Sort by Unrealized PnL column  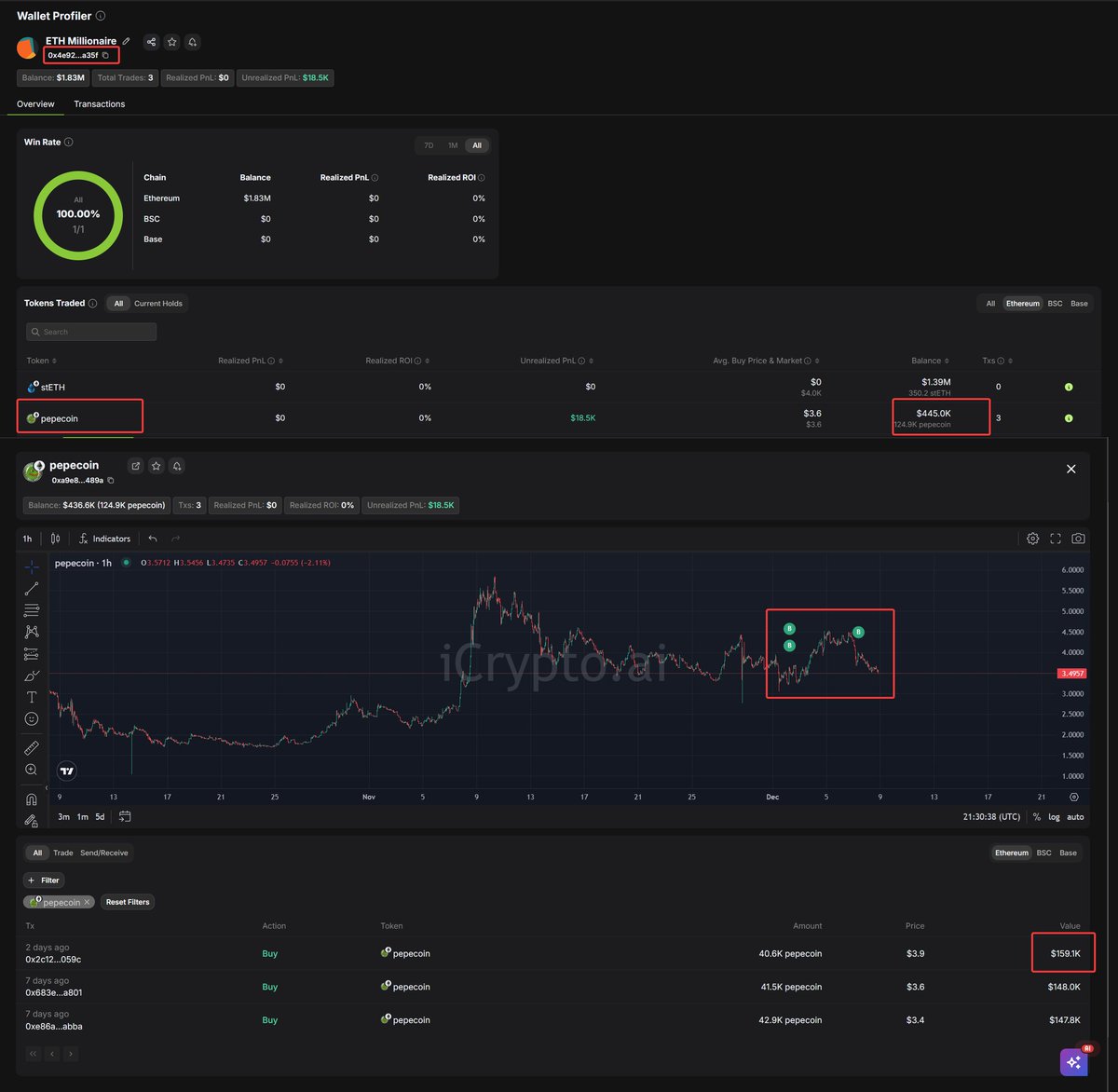557,361
